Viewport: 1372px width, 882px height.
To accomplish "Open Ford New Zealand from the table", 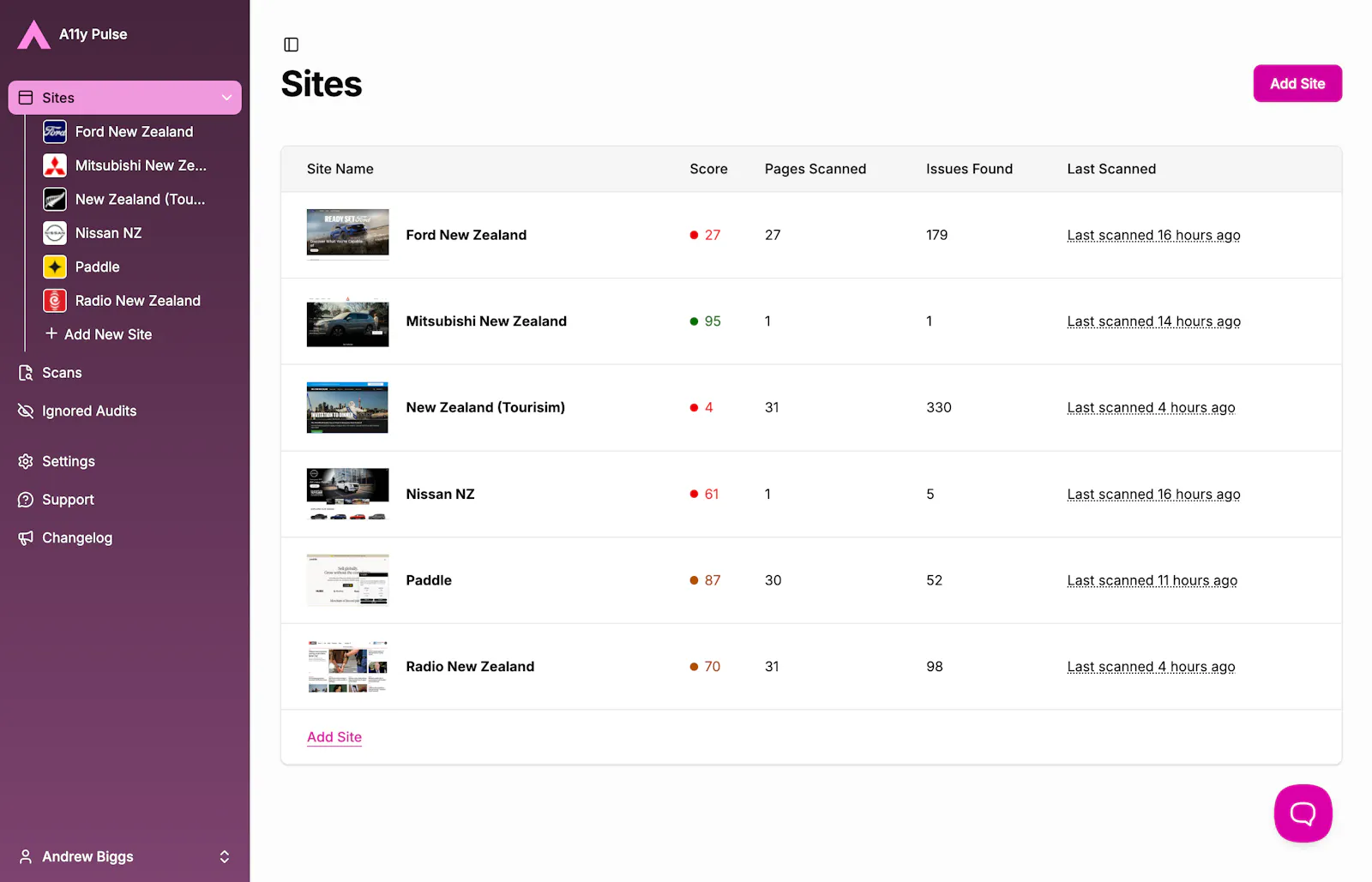I will point(466,235).
